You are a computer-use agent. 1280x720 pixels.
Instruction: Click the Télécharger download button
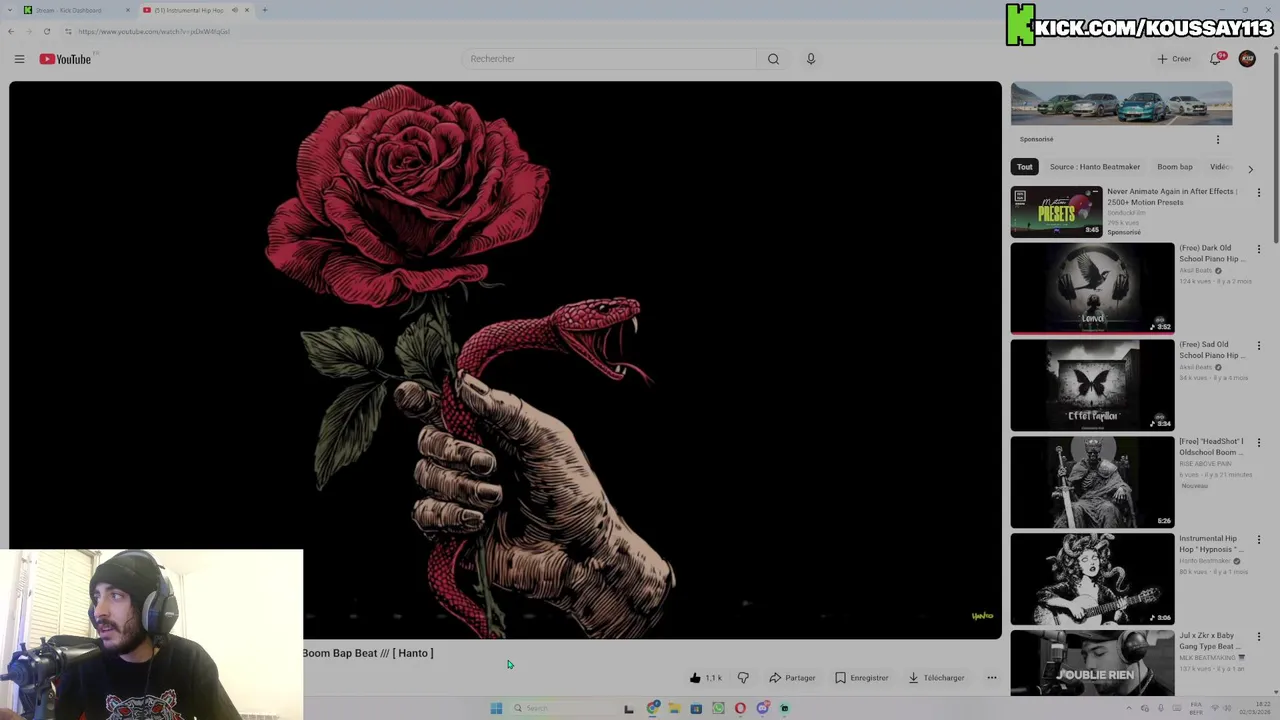point(937,678)
